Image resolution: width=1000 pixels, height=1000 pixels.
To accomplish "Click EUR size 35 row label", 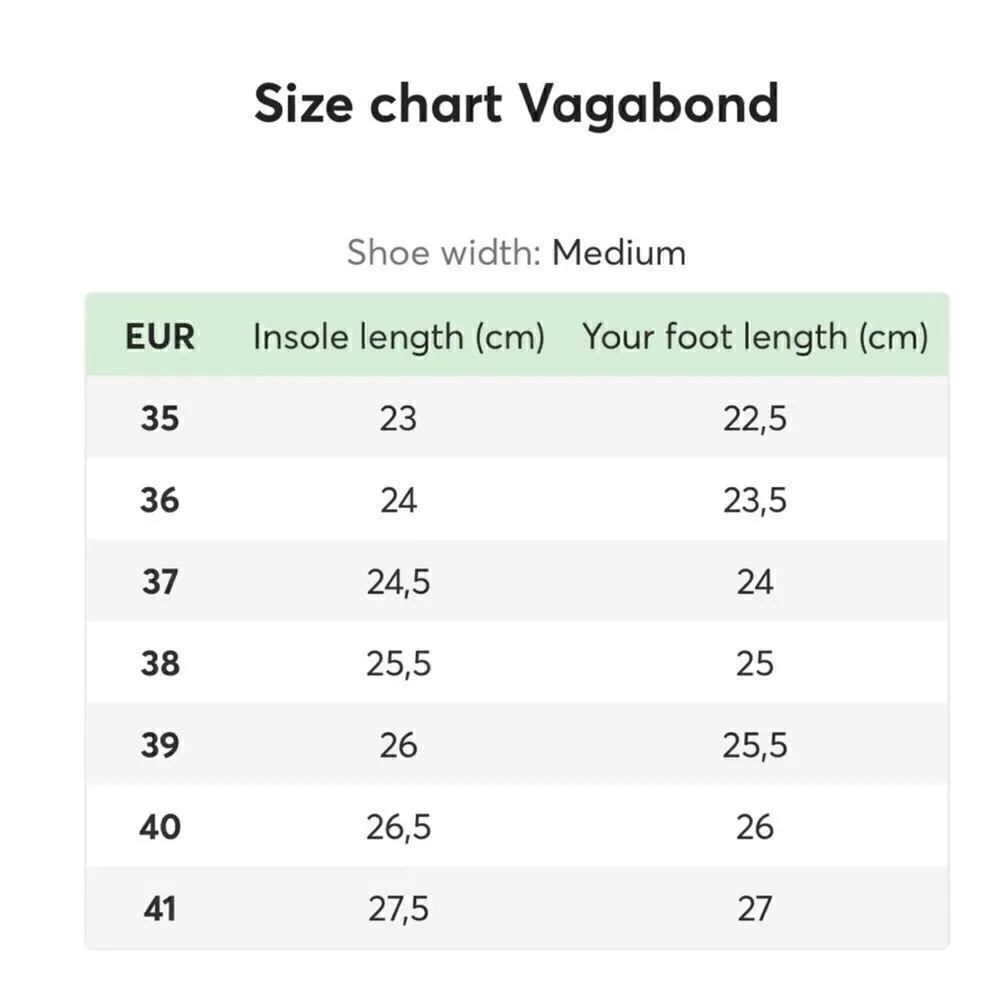I will [160, 418].
